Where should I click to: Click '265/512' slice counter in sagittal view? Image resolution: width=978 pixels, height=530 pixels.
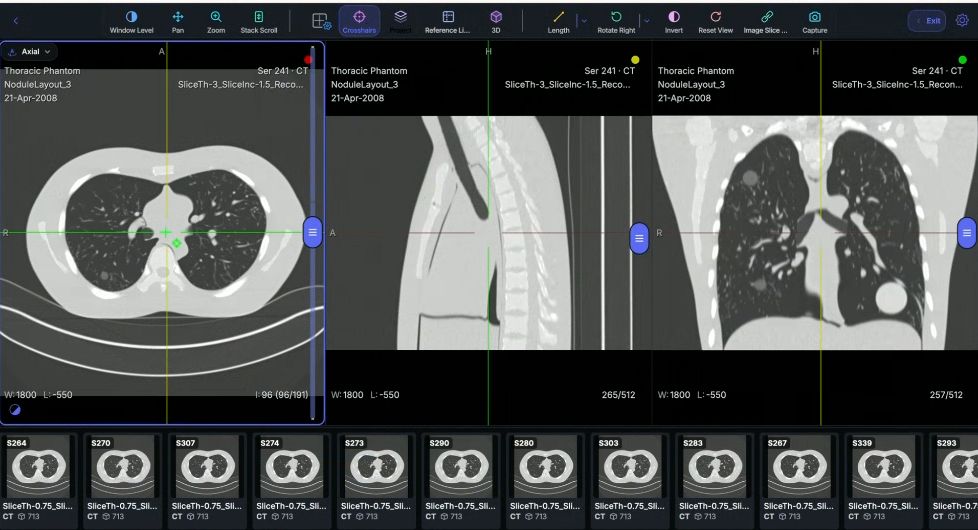618,395
